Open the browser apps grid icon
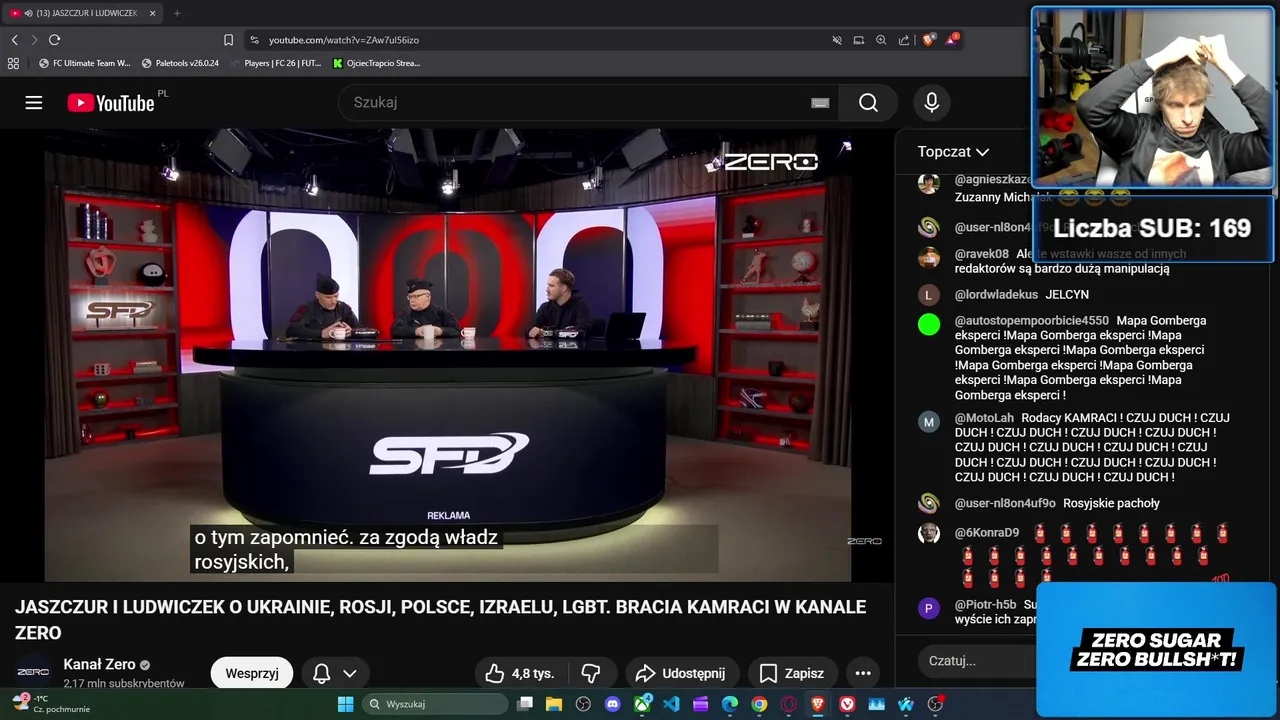 pos(13,63)
